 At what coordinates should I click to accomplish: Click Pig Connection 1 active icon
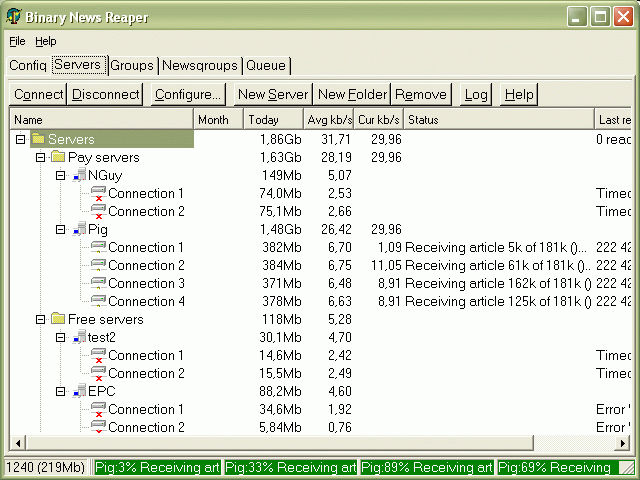pos(98,247)
